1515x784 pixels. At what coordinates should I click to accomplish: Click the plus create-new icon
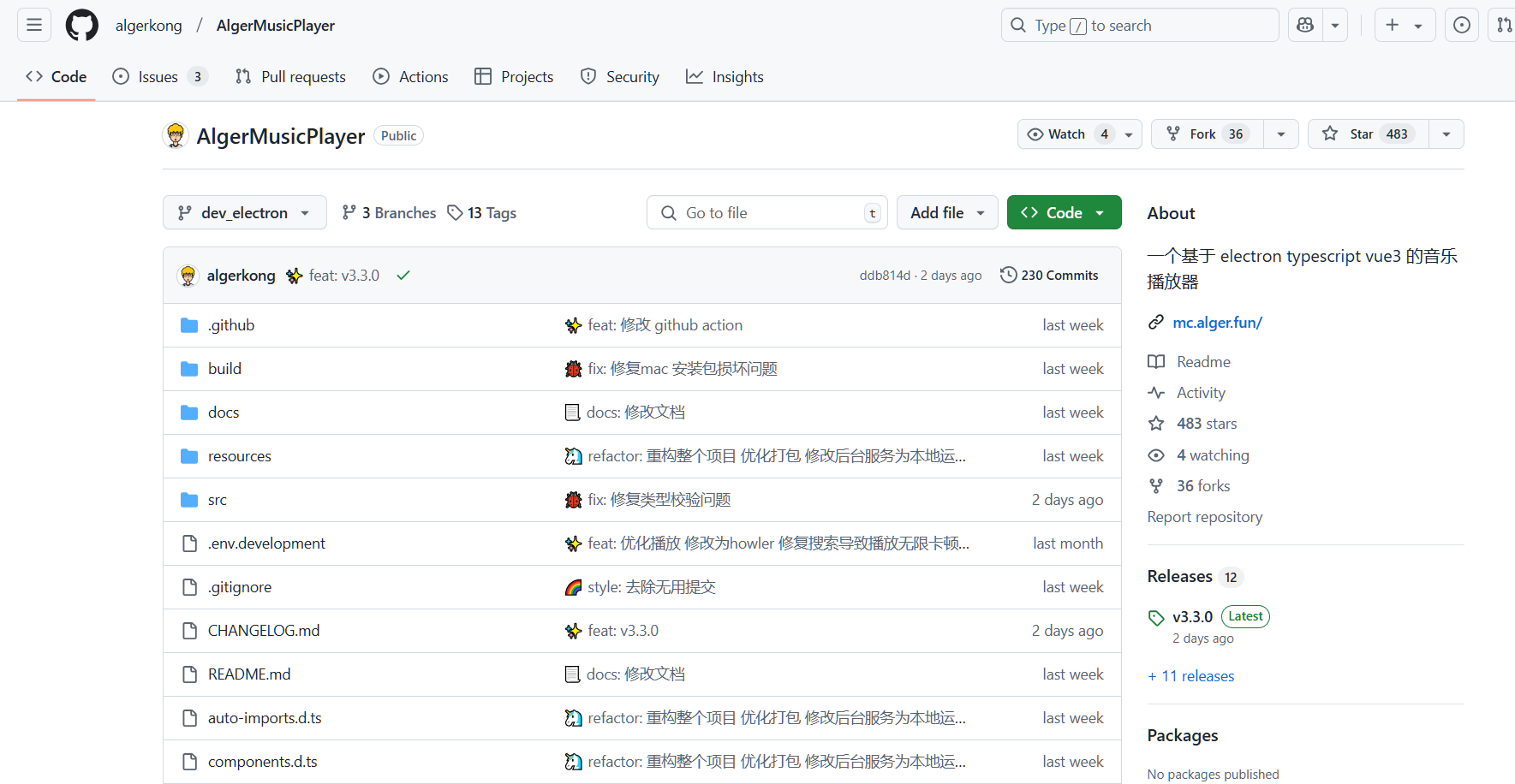point(1393,25)
